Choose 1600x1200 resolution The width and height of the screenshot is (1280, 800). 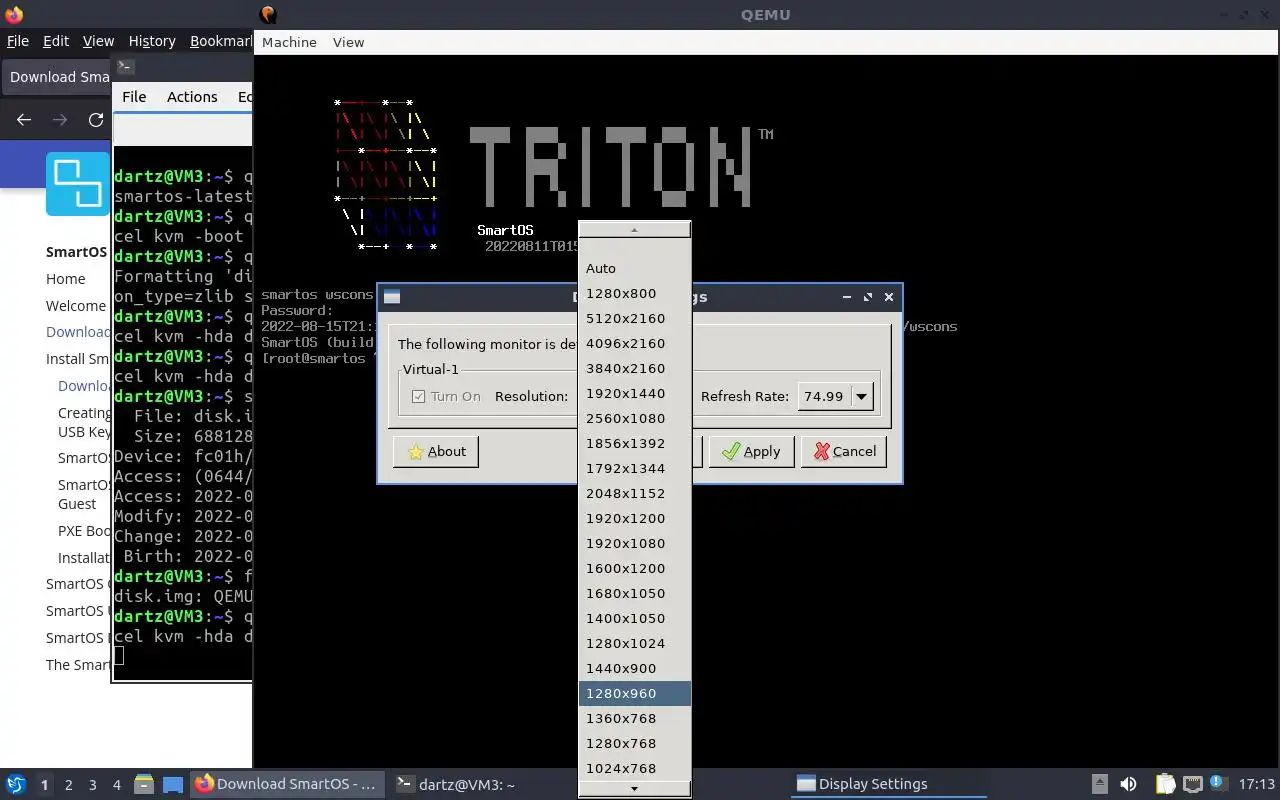pos(634,568)
